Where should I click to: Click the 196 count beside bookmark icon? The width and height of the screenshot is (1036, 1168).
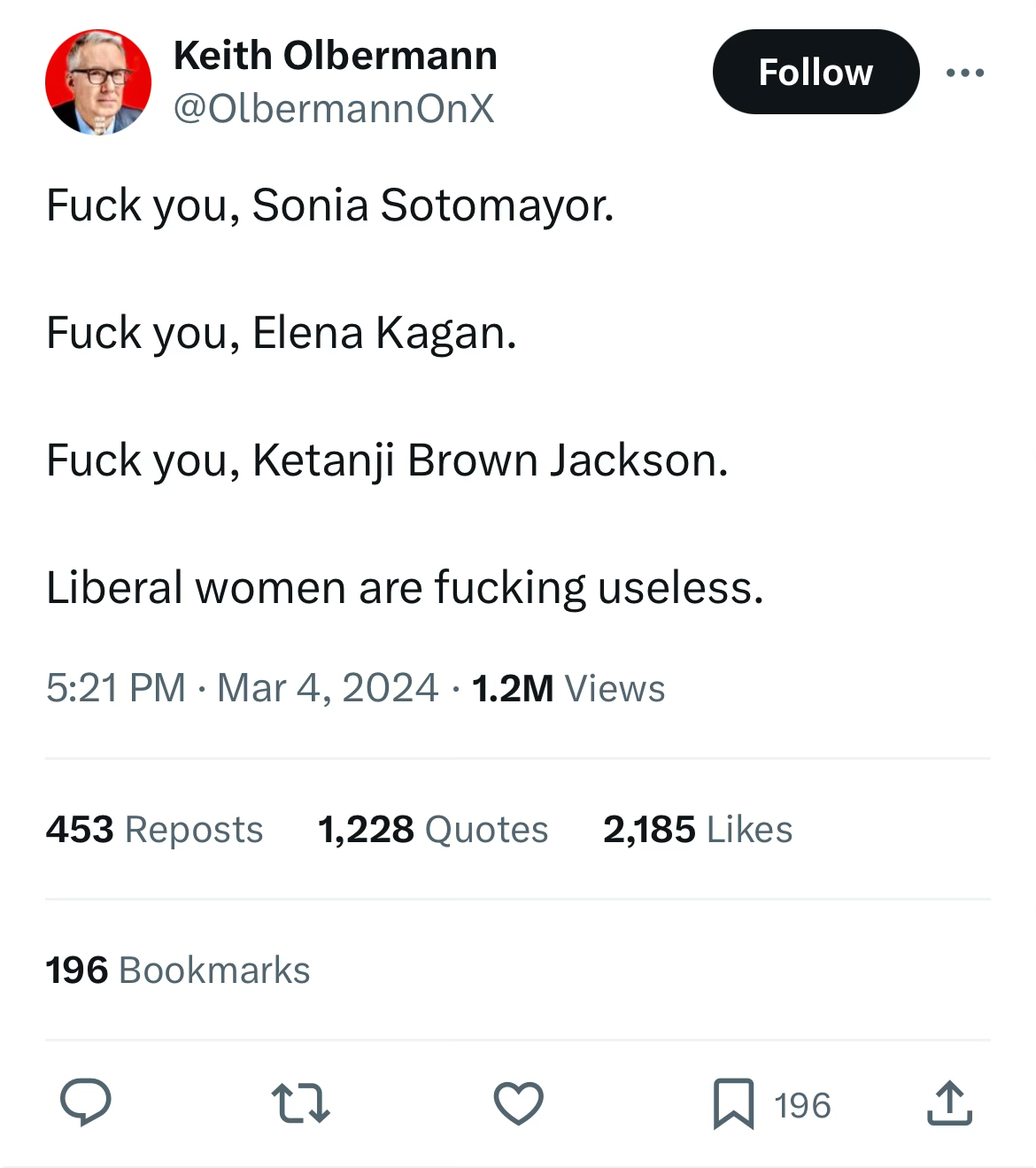(x=802, y=1105)
